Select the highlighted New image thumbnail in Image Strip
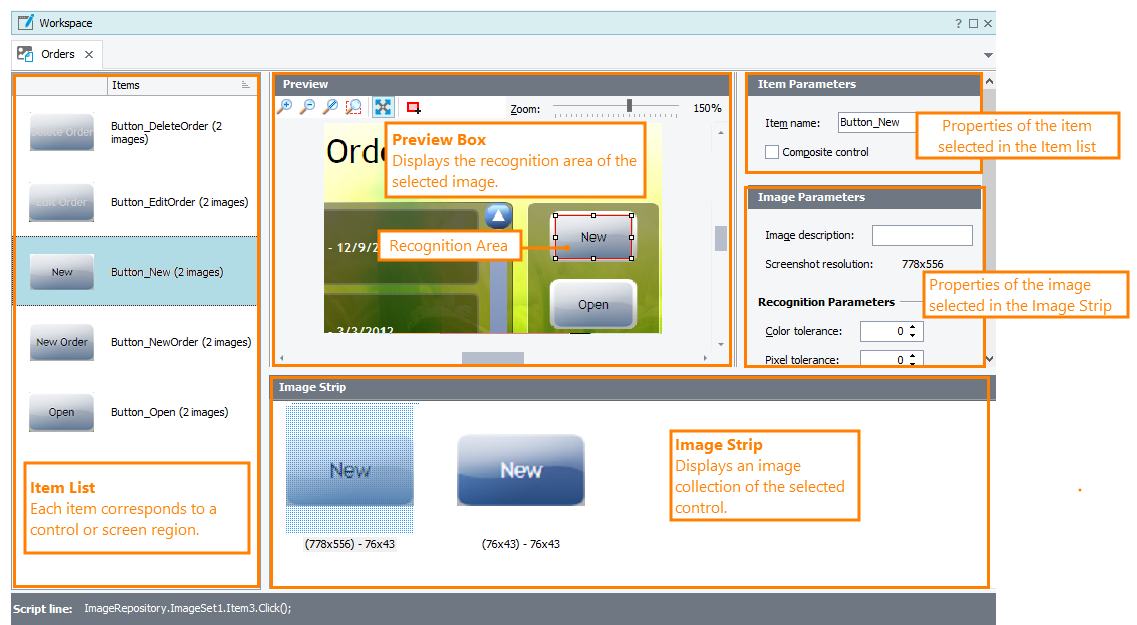This screenshot has width=1137, height=625. pyautogui.click(x=350, y=468)
